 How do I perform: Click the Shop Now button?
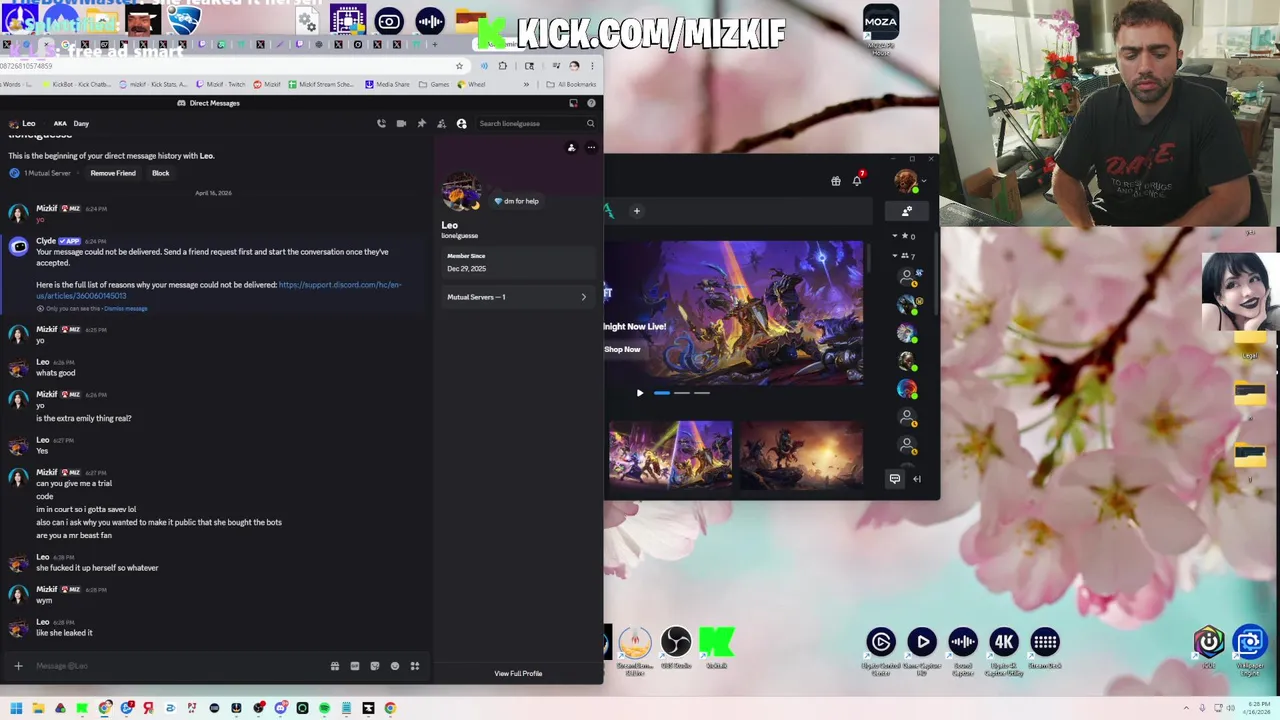coord(622,349)
